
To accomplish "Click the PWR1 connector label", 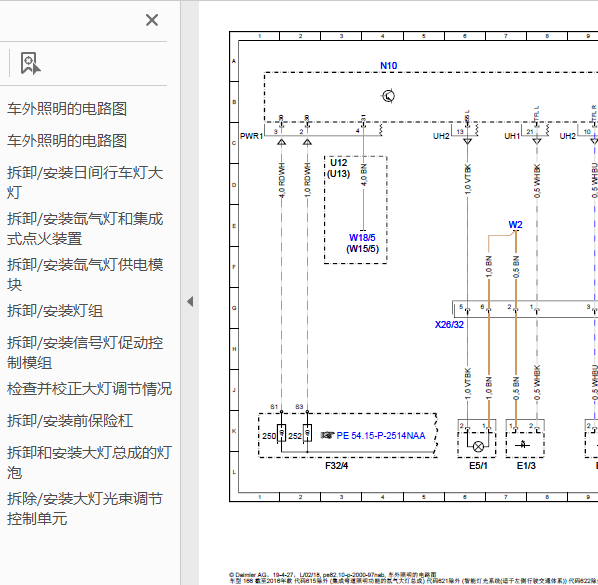I will (252, 136).
